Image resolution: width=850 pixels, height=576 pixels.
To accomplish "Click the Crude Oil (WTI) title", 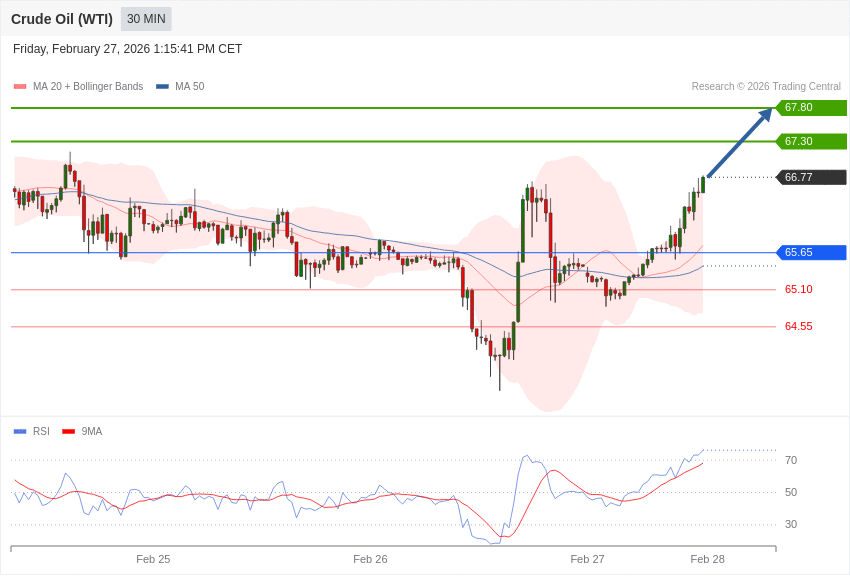I will 62,19.
